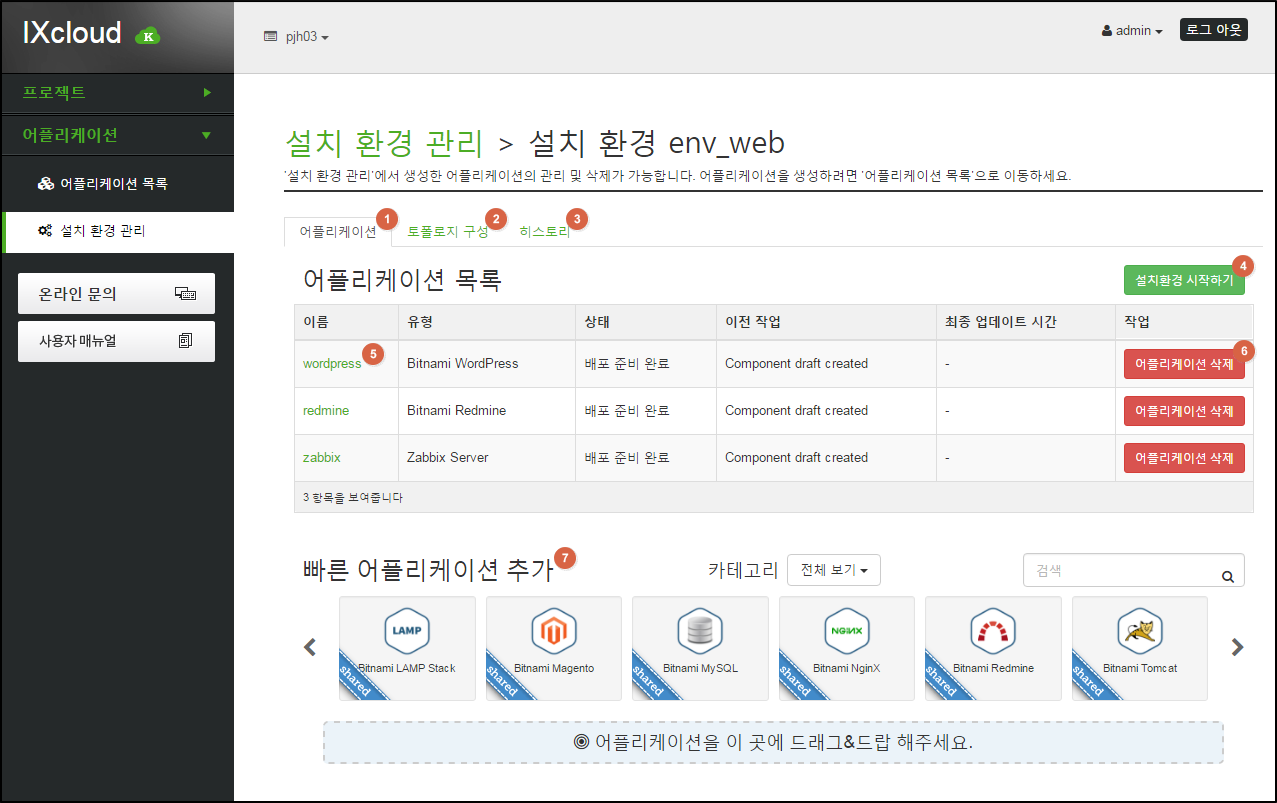Viewport: 1277px width, 803px height.
Task: Click the Bitnami Tomcat icon
Action: click(1140, 630)
